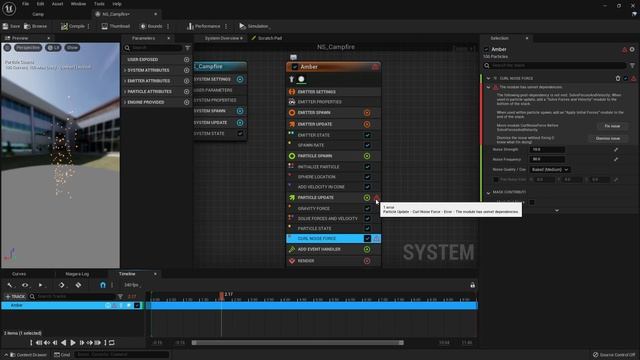Toggle the Bounds display button

pos(151,26)
